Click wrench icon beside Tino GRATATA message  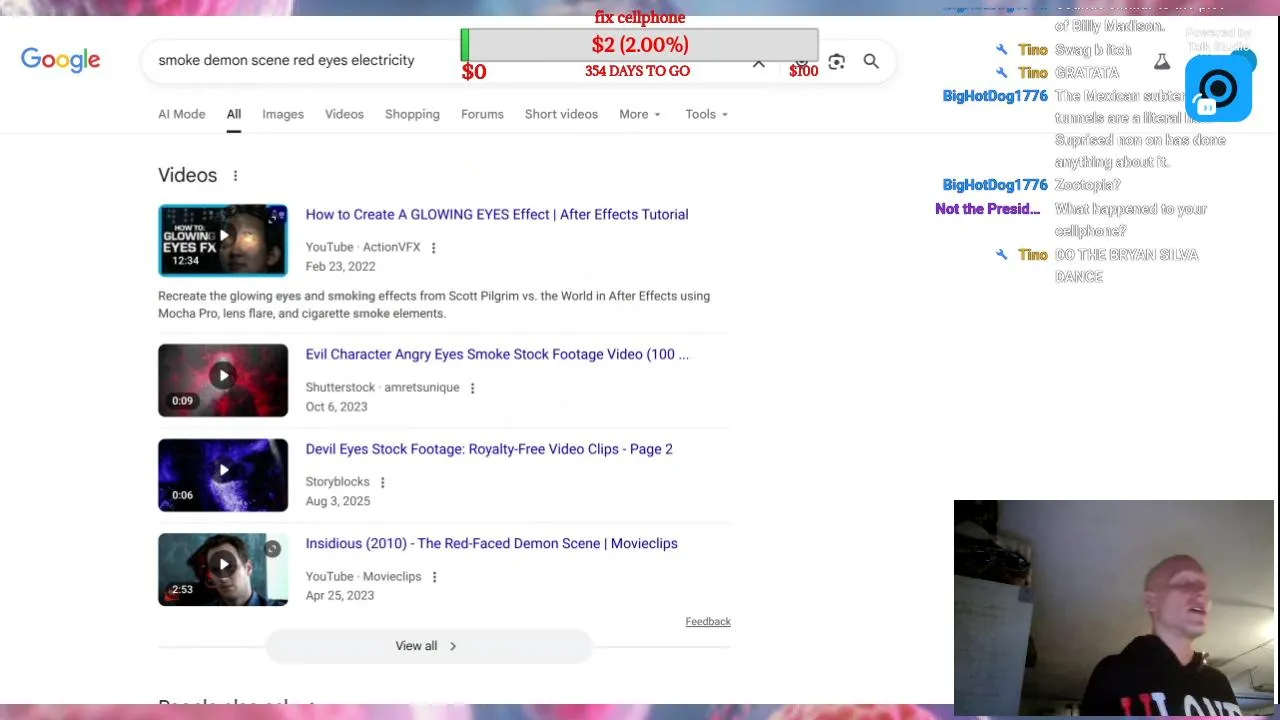pyautogui.click(x=1002, y=73)
